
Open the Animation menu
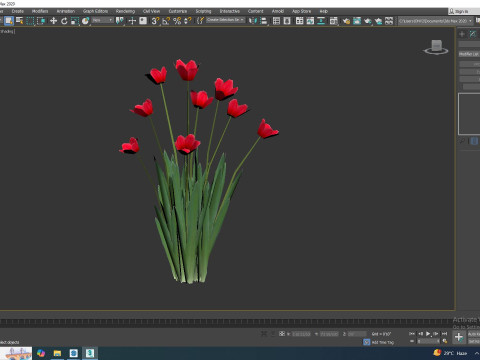66,11
